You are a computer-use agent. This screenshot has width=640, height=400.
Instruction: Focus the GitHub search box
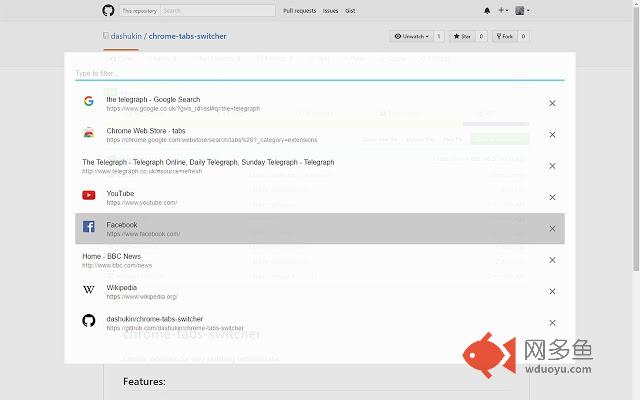click(x=218, y=11)
